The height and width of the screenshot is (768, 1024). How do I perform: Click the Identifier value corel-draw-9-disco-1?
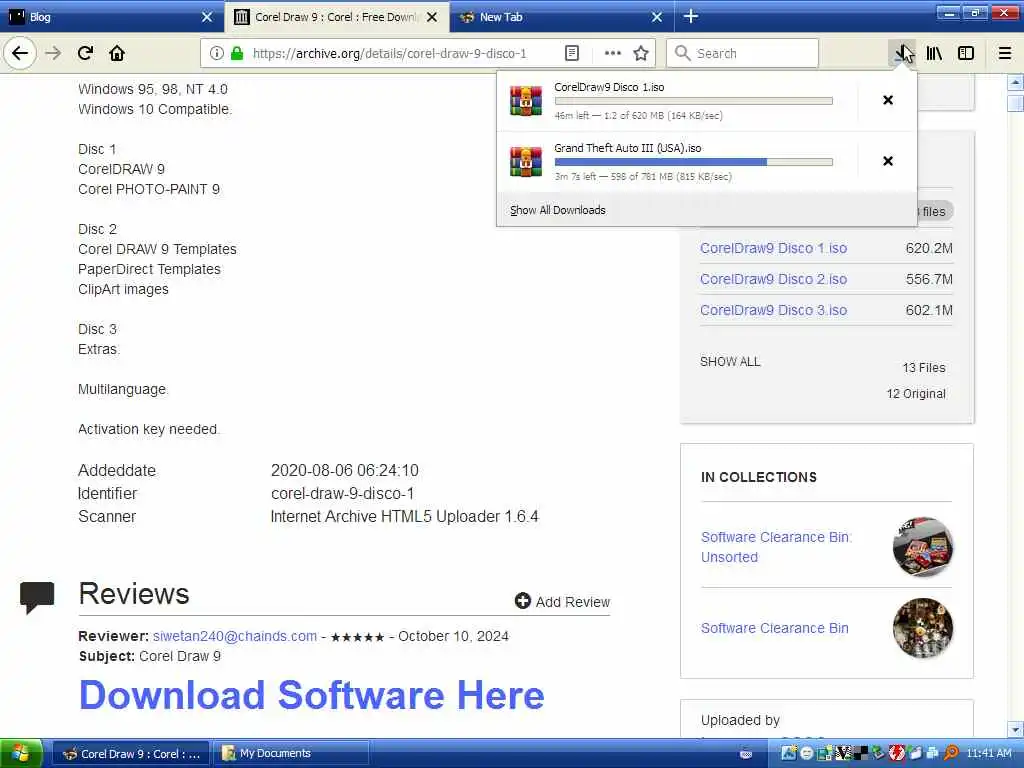click(x=342, y=494)
